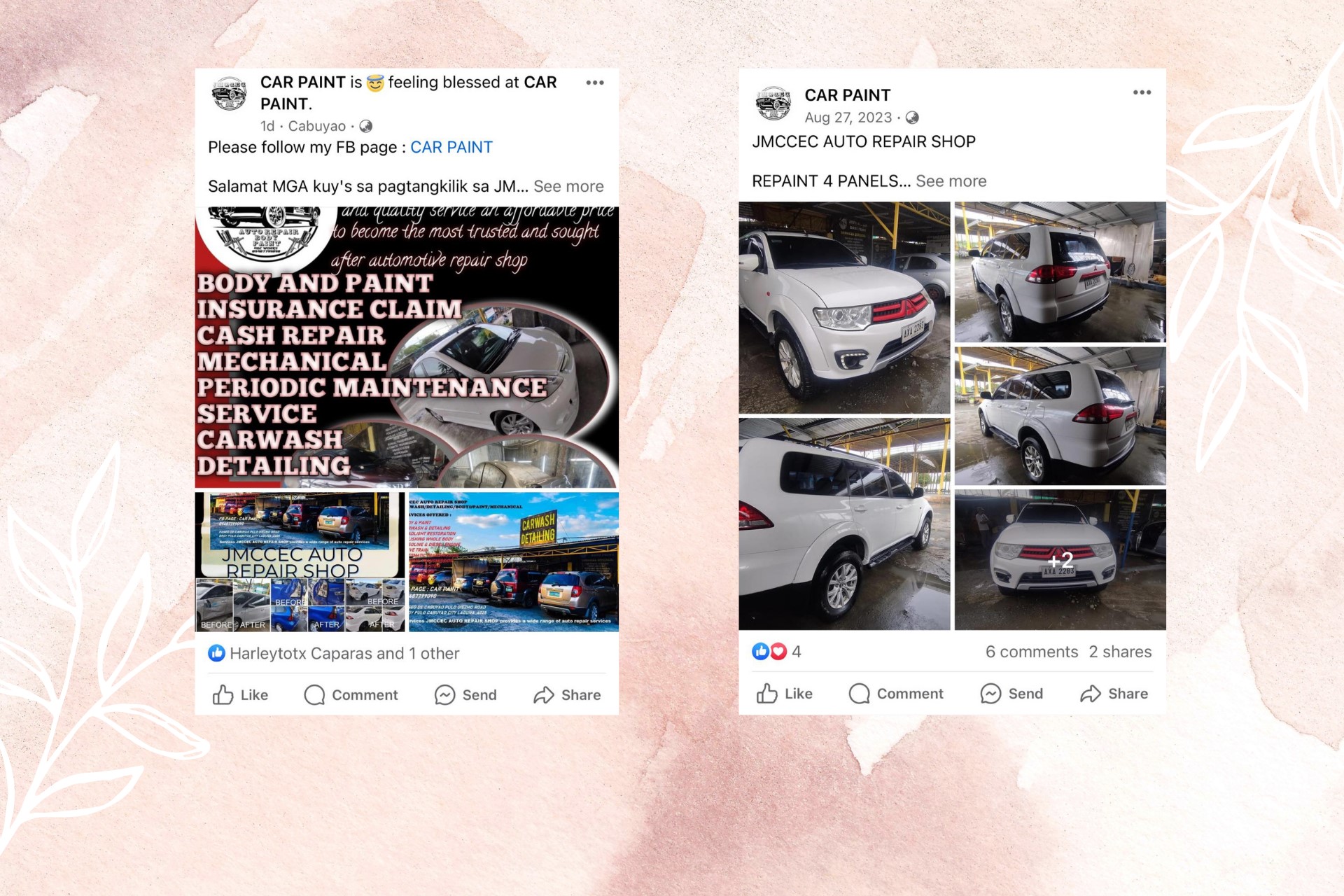Send the right post via Messenger
Viewport: 1344px width, 896px height.
pyautogui.click(x=1011, y=693)
